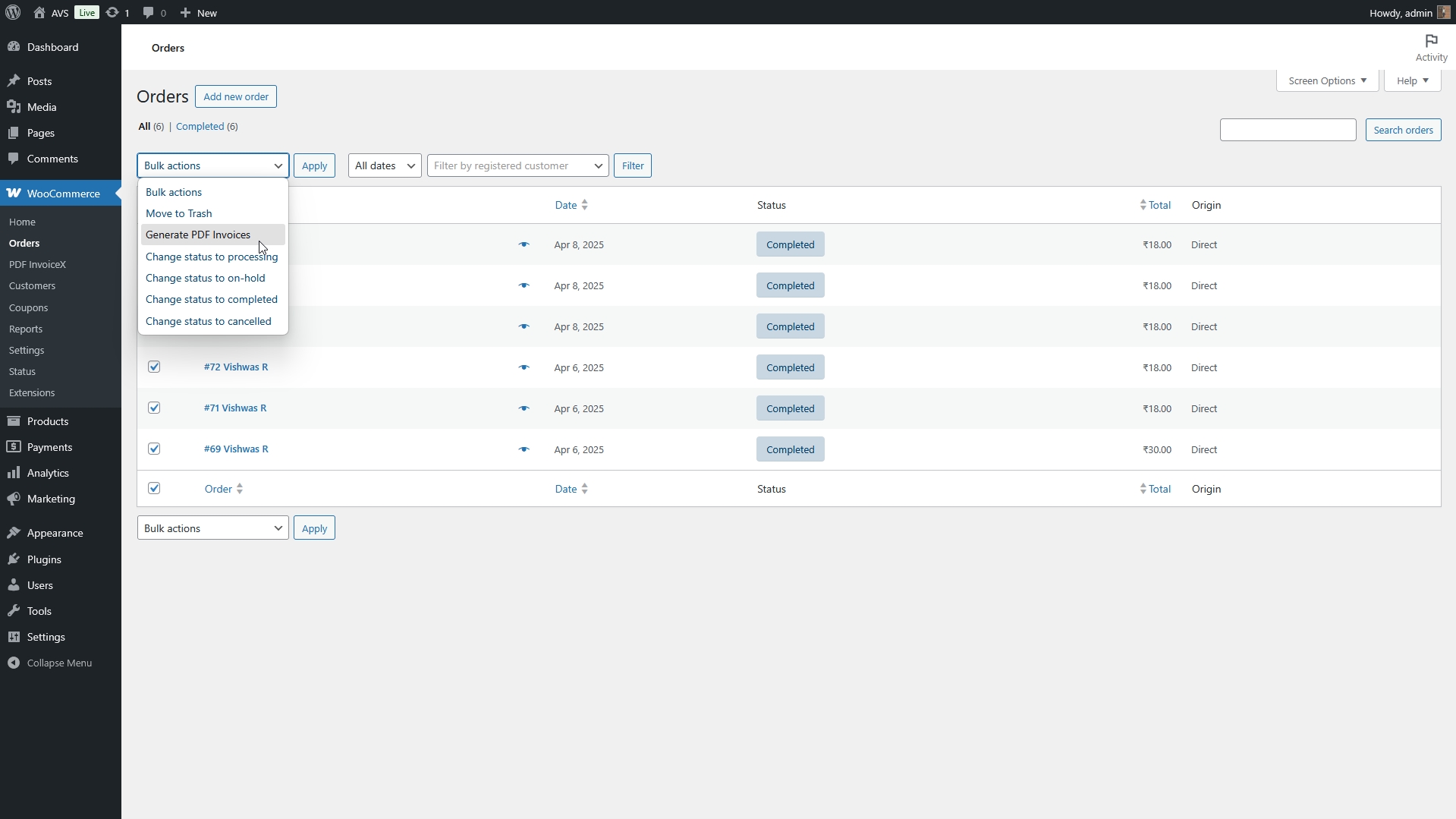
Task: Open the Filter by registered customer dropdown
Action: click(517, 165)
